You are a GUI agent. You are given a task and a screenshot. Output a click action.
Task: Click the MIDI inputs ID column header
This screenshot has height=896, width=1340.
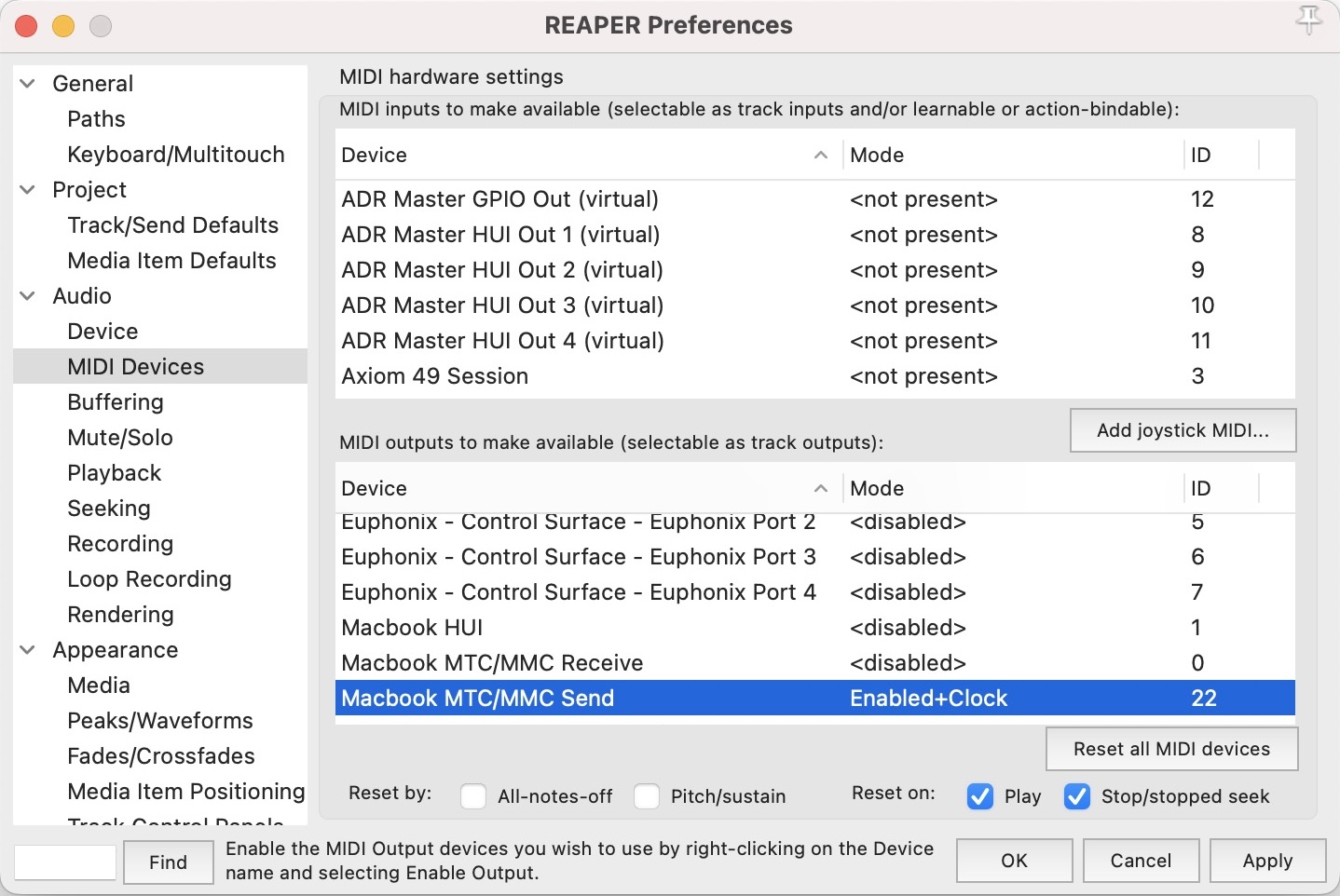tap(1222, 155)
